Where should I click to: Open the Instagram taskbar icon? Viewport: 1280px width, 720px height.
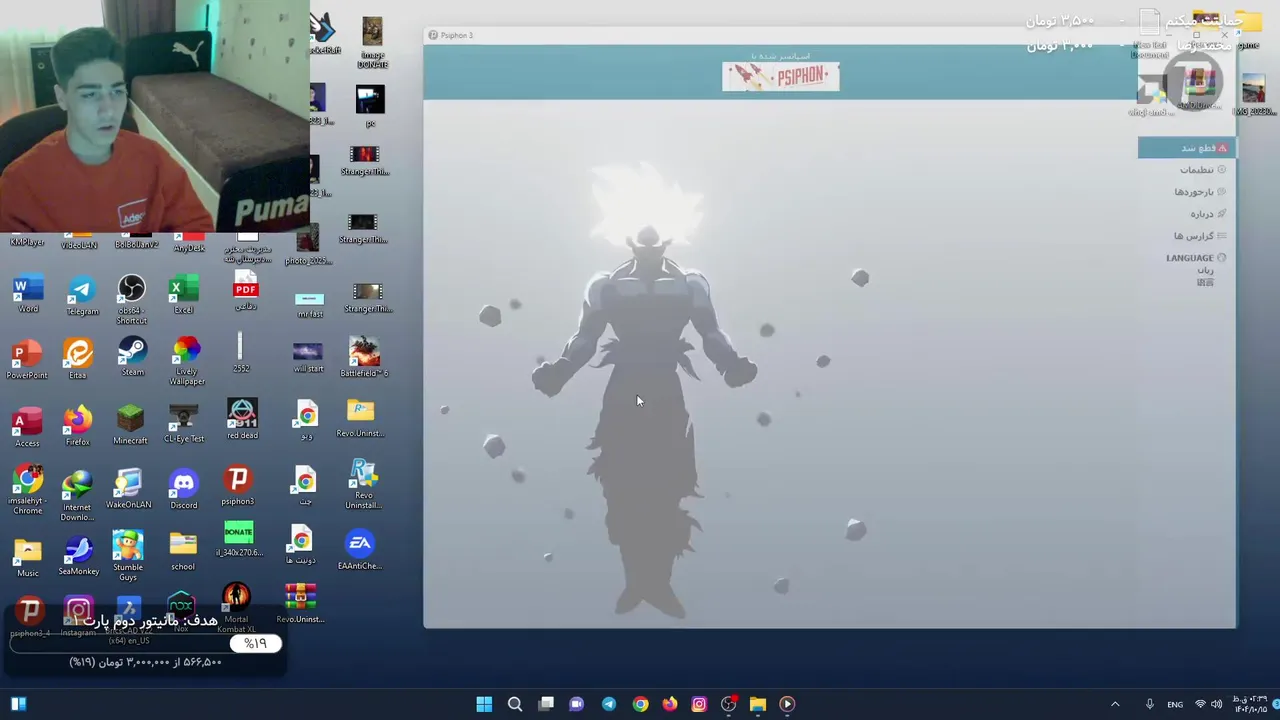pyautogui.click(x=699, y=704)
